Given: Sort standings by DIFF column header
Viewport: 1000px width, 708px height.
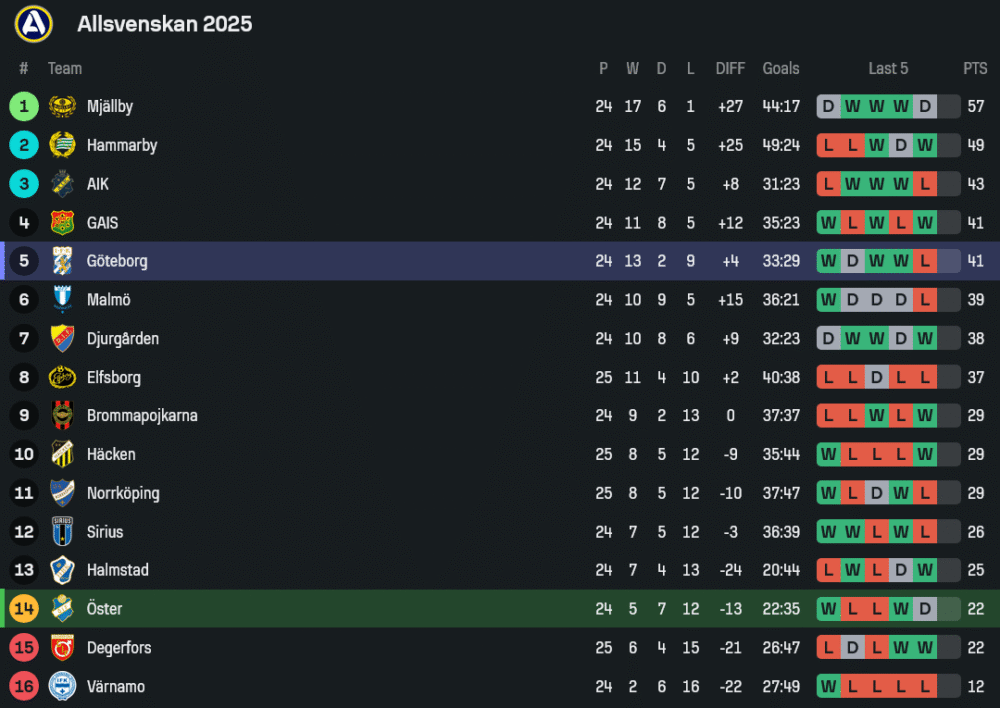Looking at the screenshot, I should (730, 68).
